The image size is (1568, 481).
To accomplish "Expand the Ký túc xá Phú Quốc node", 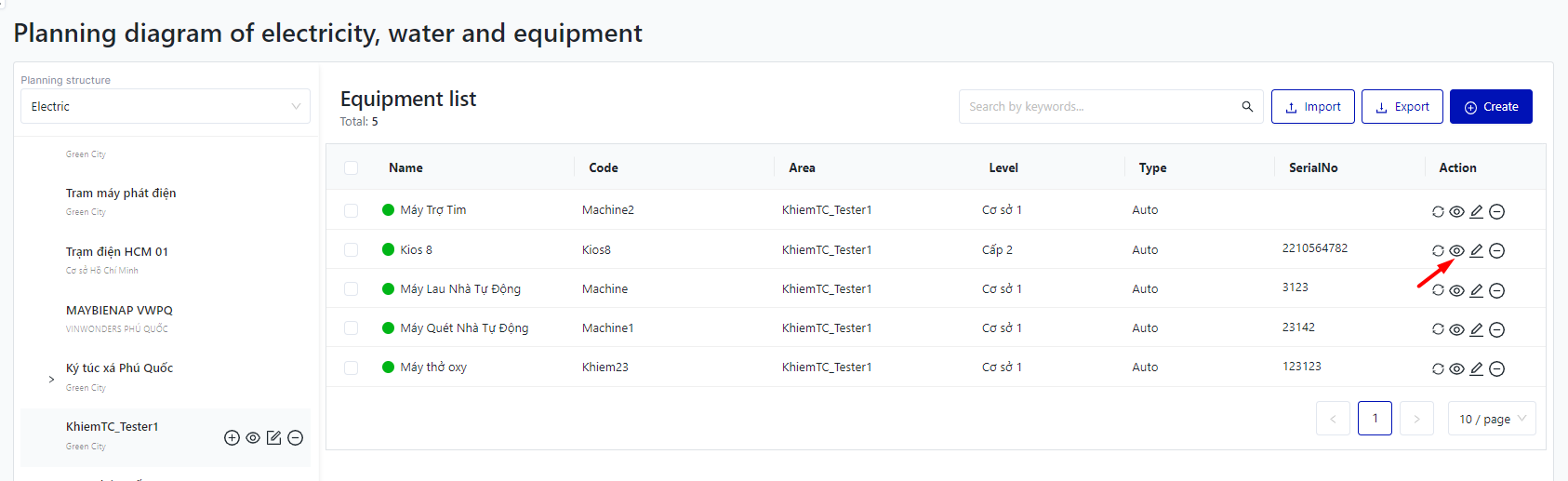I will point(51,379).
